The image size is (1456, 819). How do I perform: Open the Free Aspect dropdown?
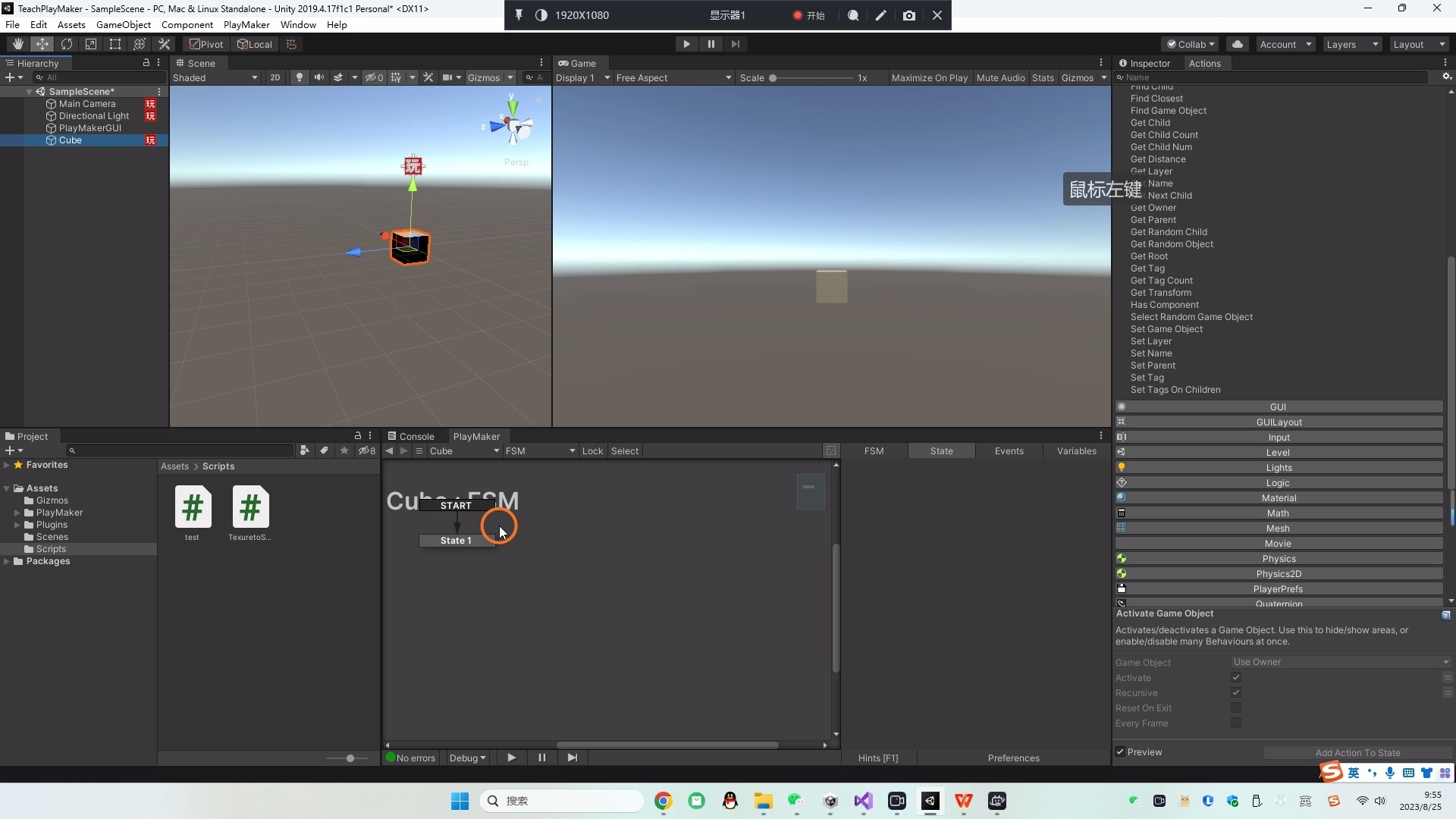click(673, 77)
